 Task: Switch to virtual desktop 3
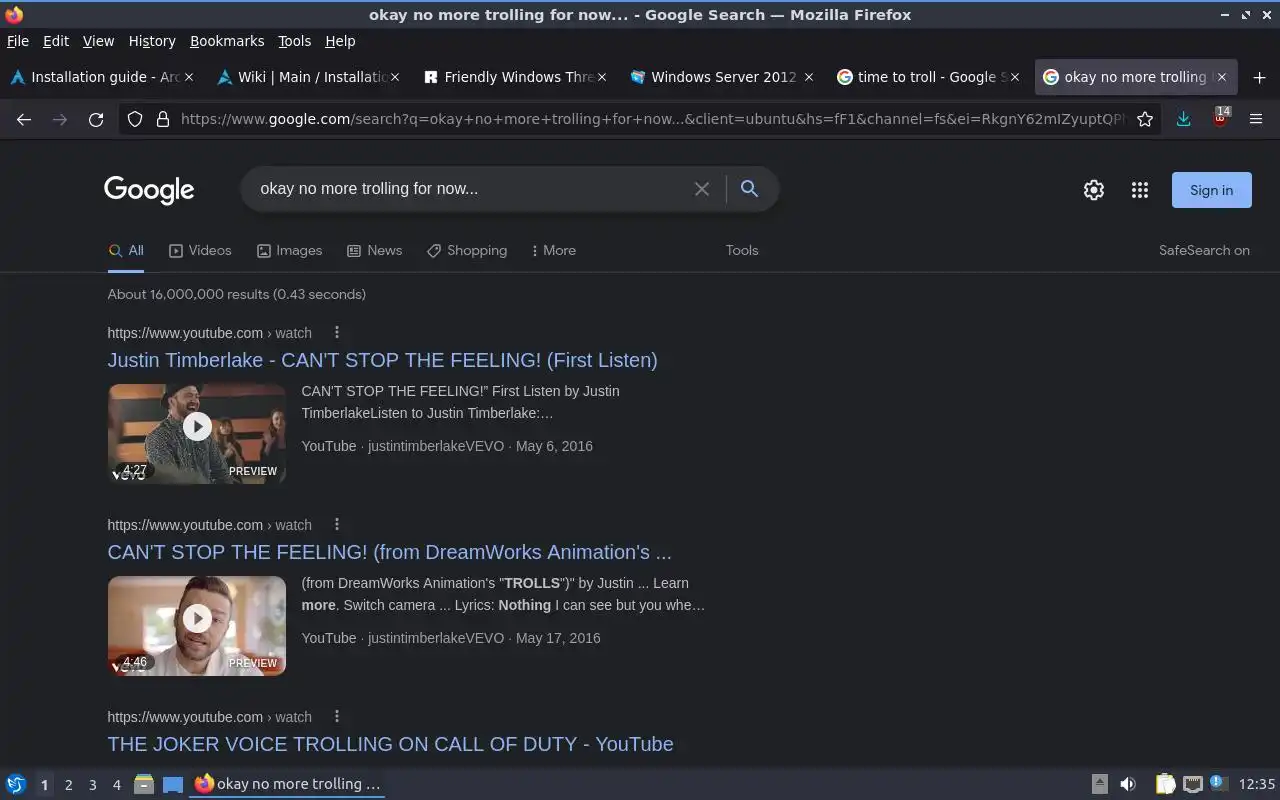point(92,785)
